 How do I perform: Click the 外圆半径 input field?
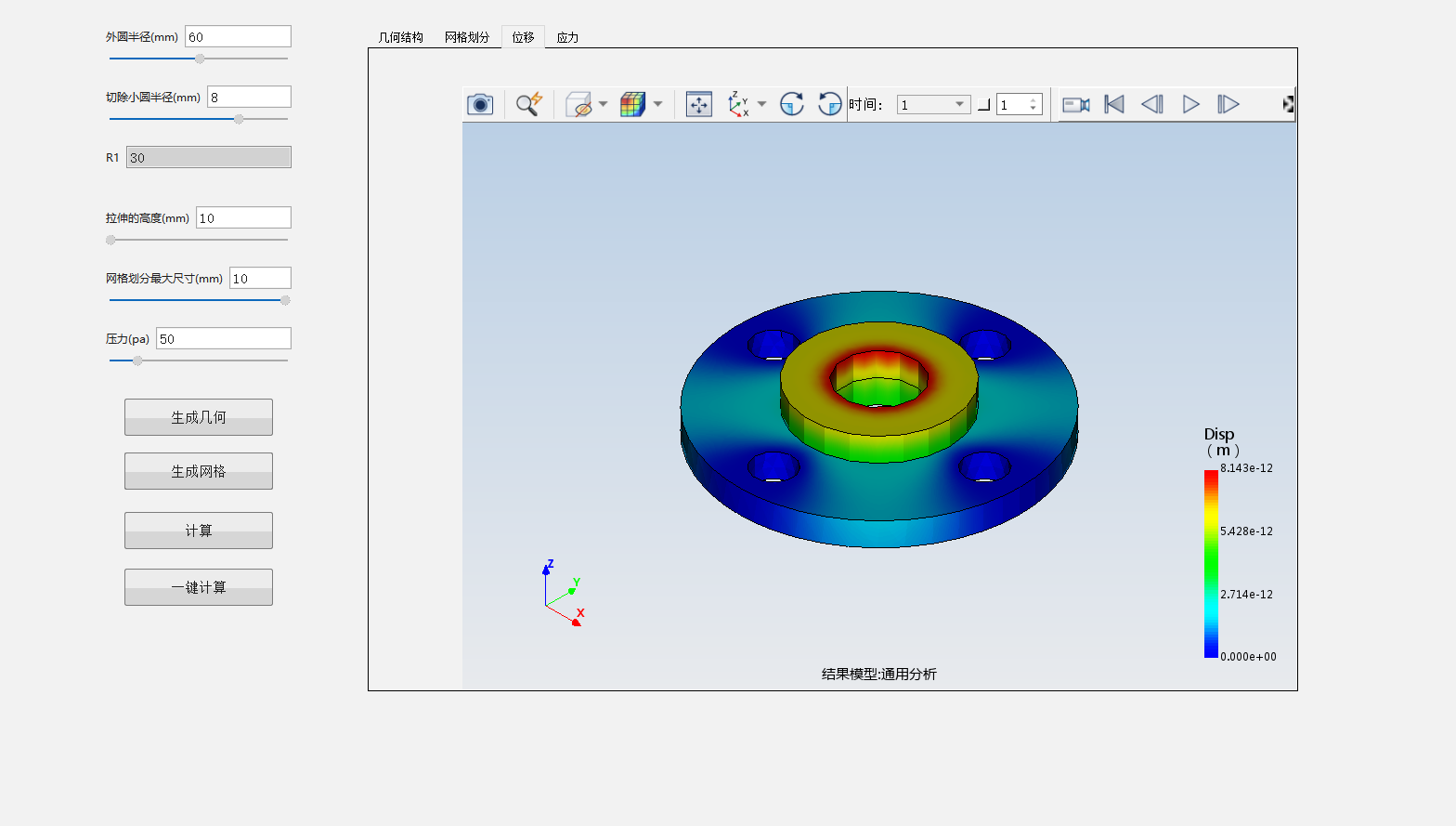tap(238, 36)
